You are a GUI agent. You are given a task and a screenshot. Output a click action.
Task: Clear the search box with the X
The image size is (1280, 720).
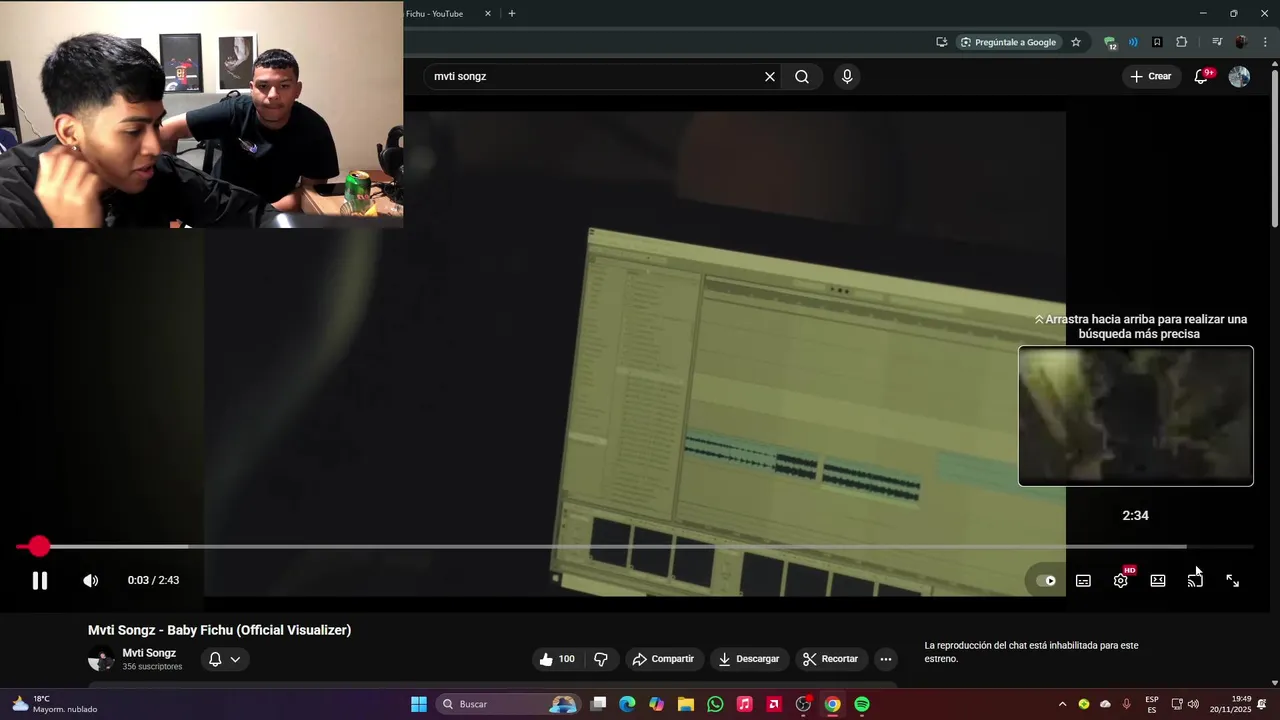(x=770, y=77)
